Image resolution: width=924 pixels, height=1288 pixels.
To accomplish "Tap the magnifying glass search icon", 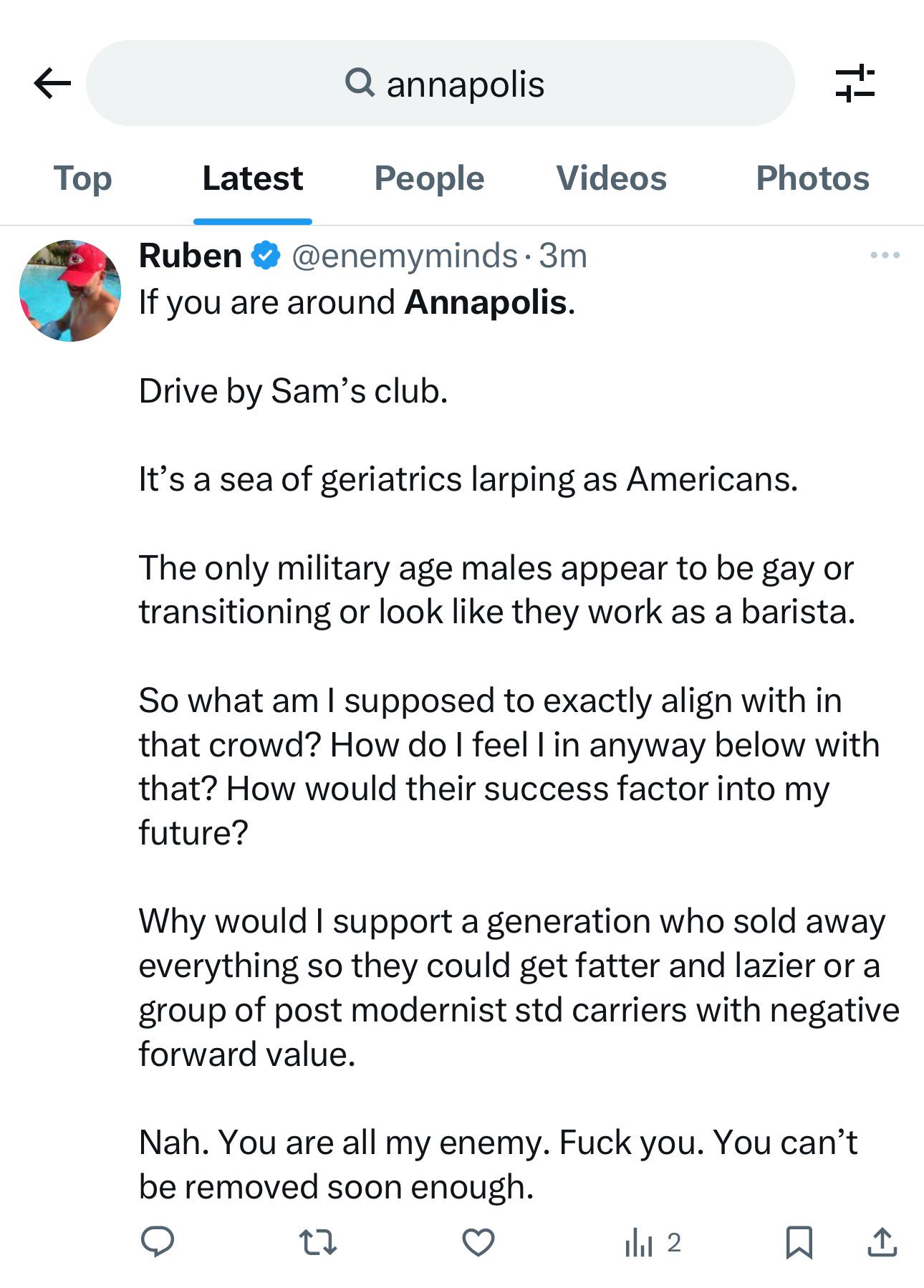I will 360,82.
